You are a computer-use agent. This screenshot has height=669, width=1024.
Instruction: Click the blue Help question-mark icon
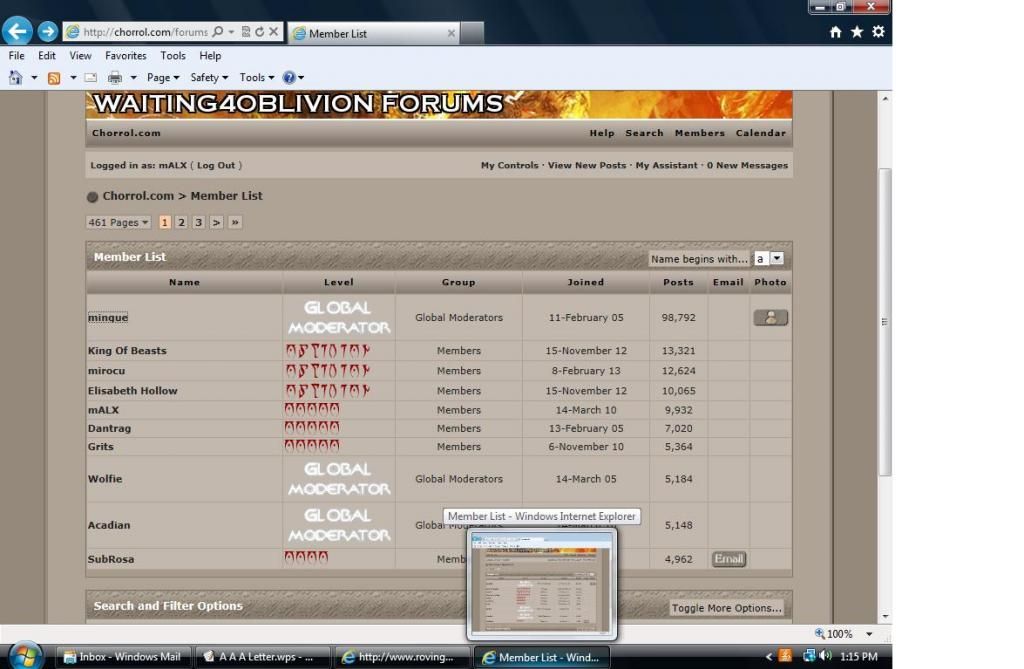[x=289, y=78]
